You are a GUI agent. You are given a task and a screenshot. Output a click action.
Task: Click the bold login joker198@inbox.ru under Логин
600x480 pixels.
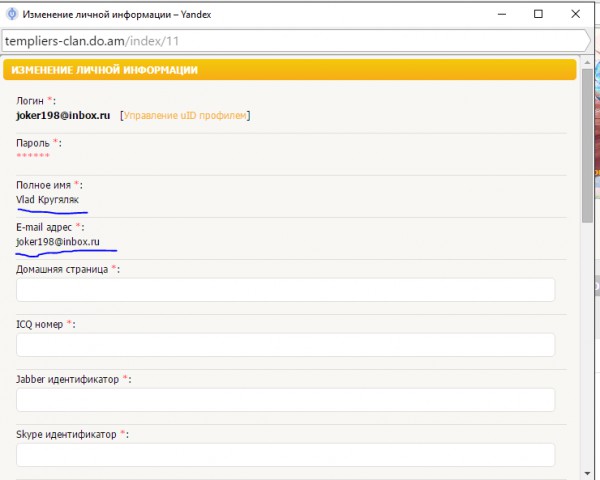coord(63,115)
